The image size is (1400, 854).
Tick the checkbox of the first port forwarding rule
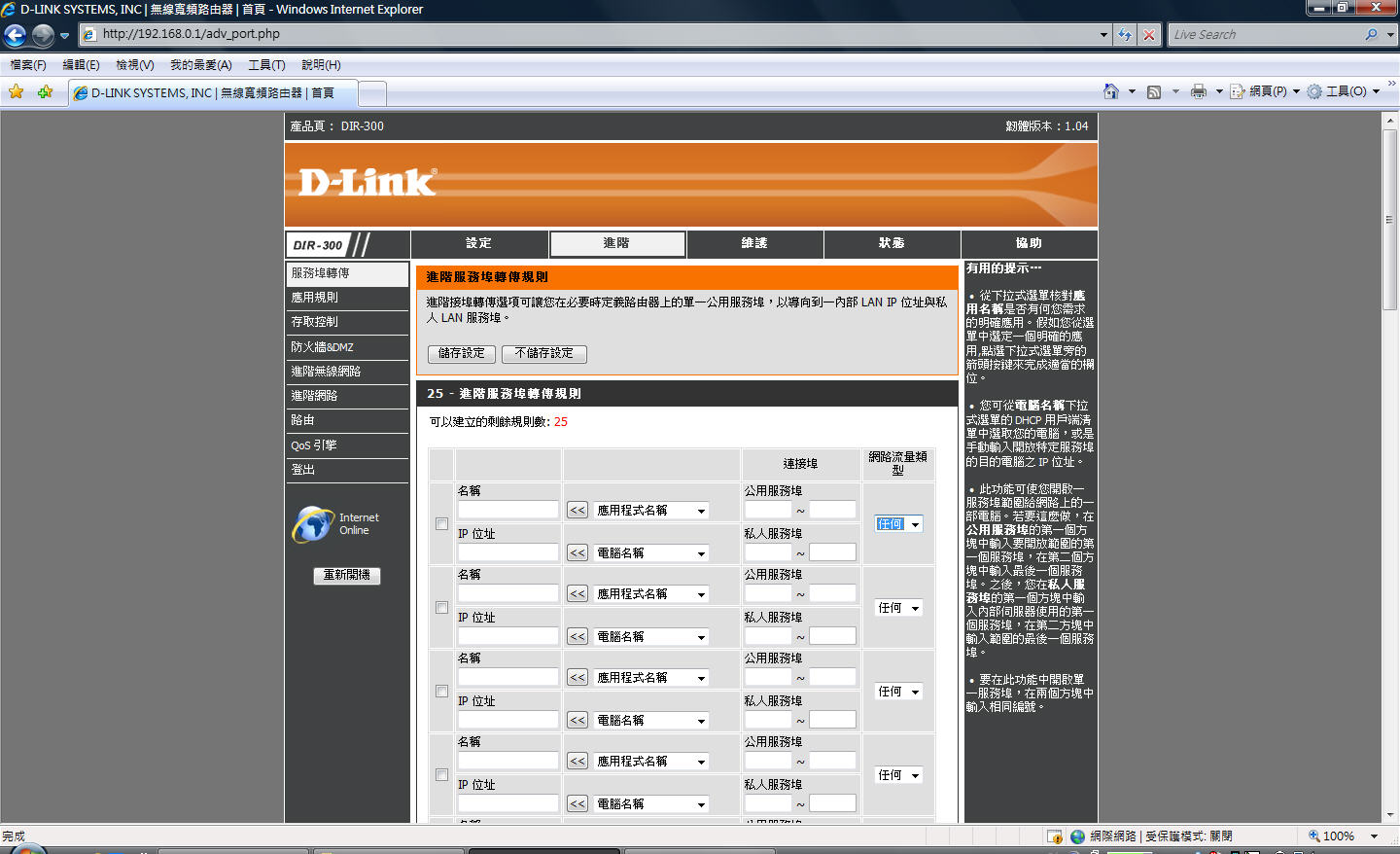click(x=441, y=524)
